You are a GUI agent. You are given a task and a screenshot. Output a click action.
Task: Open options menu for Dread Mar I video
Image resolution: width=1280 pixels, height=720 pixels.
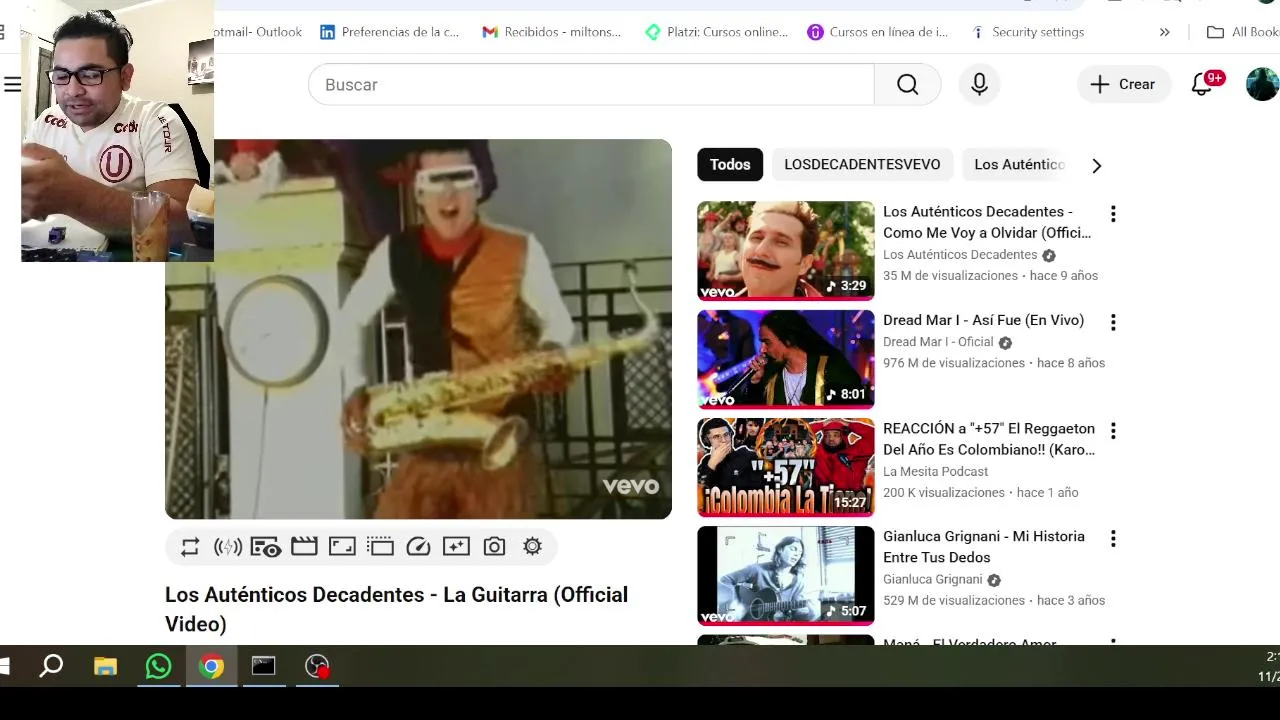[x=1113, y=322]
